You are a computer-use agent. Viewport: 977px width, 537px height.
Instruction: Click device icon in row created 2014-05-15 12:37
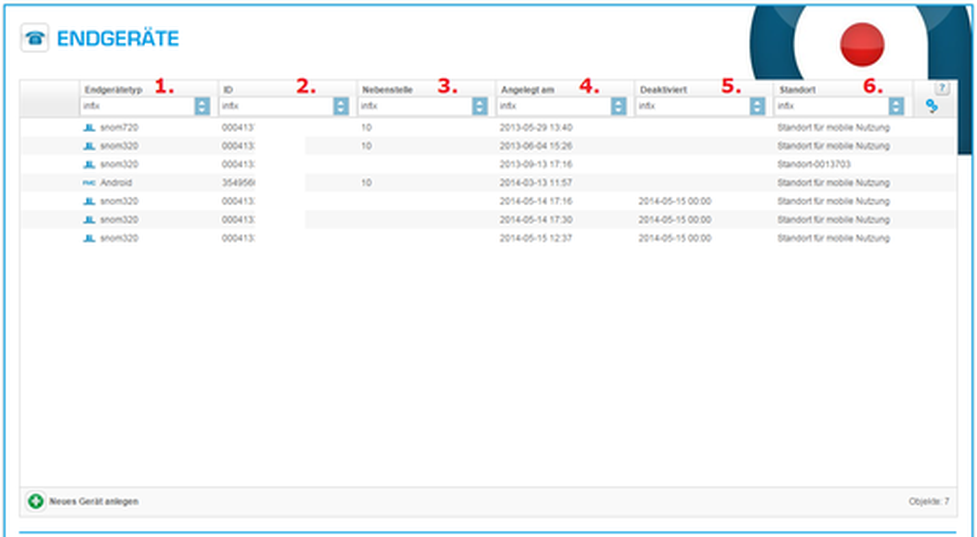(x=89, y=239)
